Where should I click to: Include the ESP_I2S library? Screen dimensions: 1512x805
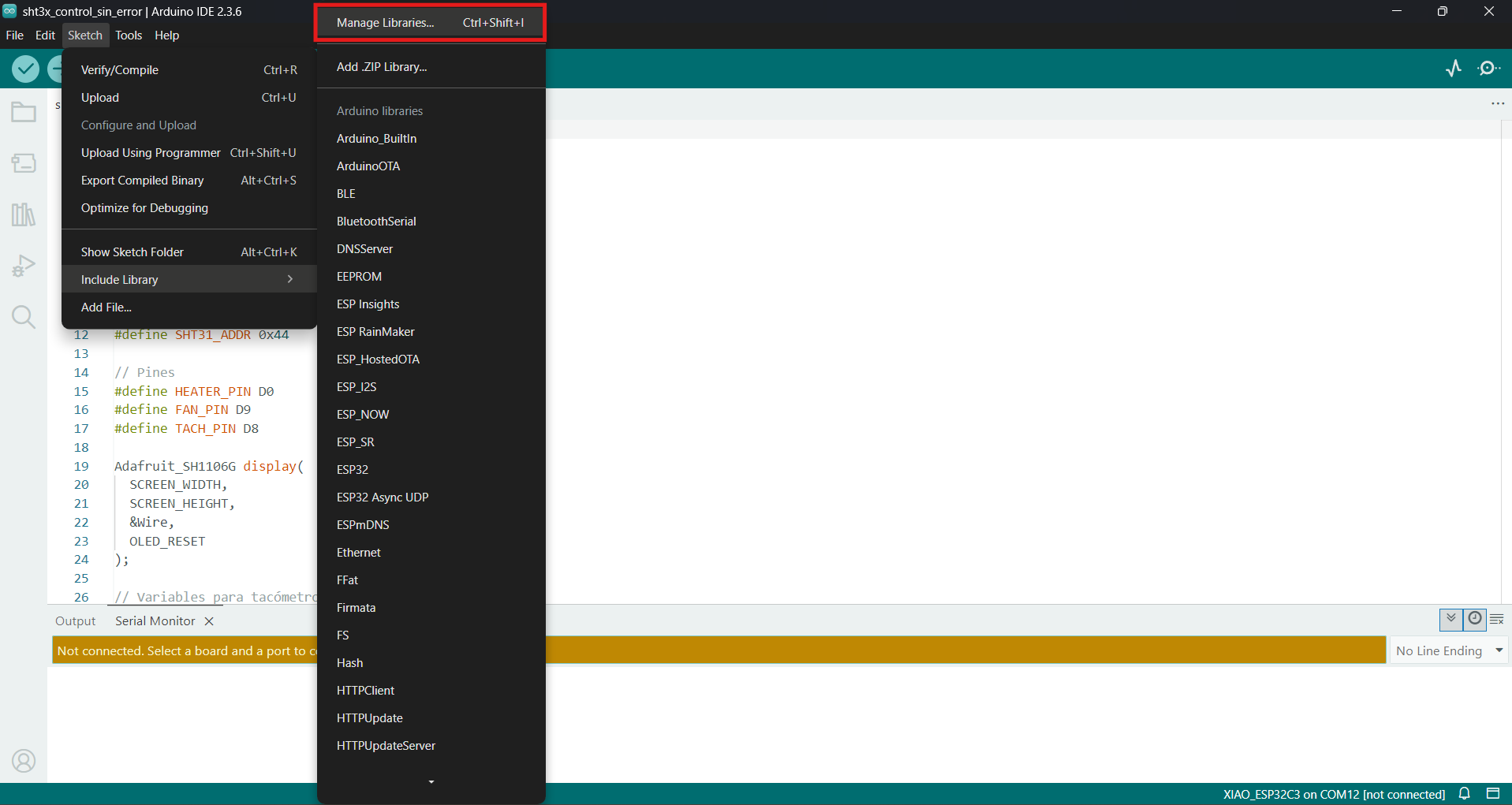pyautogui.click(x=431, y=387)
